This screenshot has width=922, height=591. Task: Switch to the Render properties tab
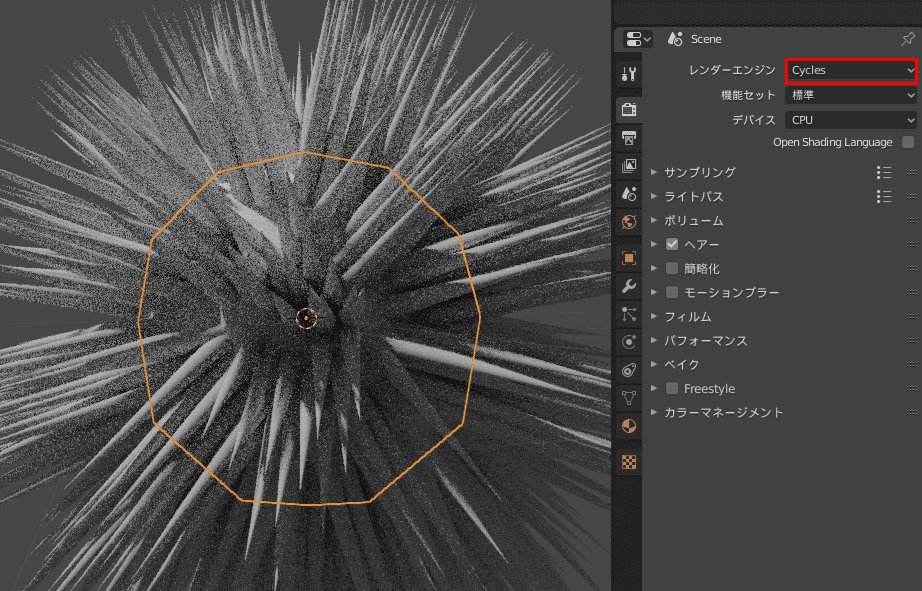[x=629, y=109]
